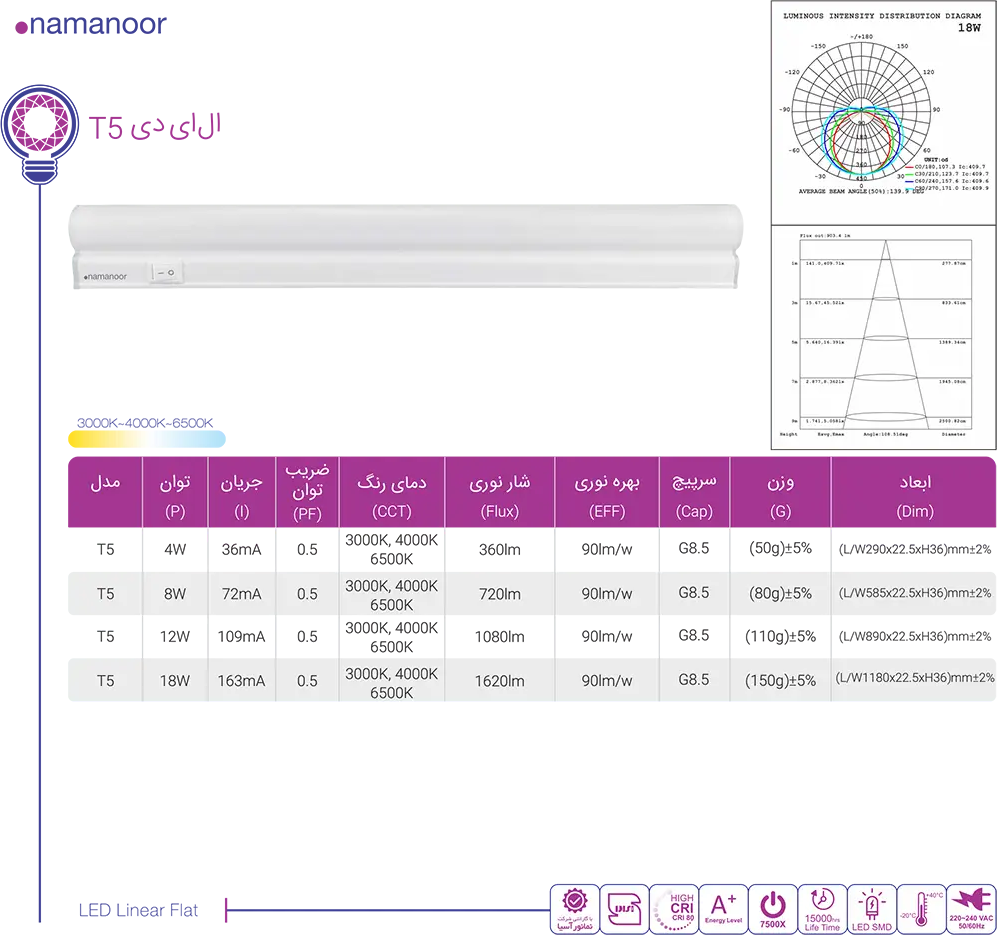Click the Namanoor Asia warranty badge icon
Image resolution: width=997 pixels, height=935 pixels.
pyautogui.click(x=574, y=908)
